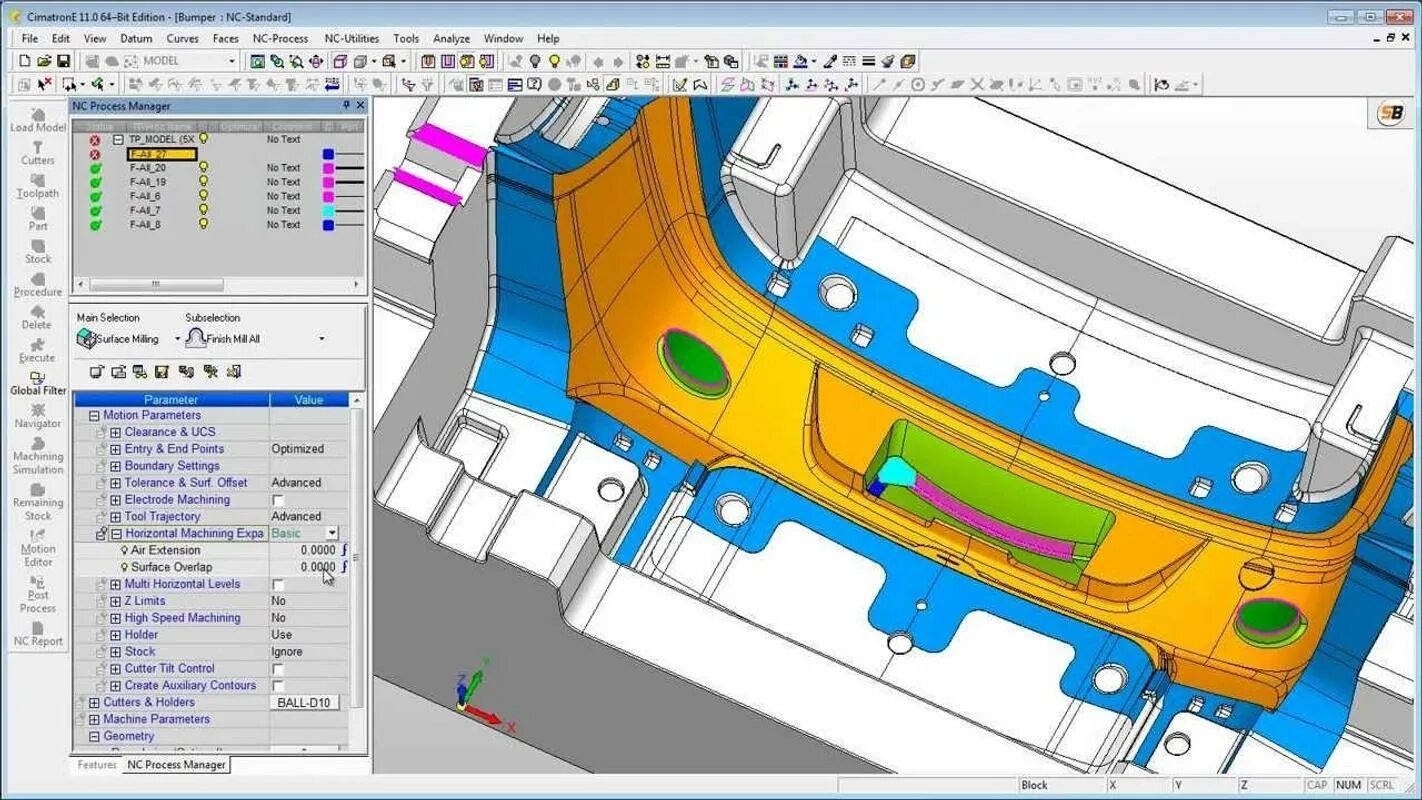Collapse the Motion Parameters group
The width and height of the screenshot is (1422, 800).
[x=94, y=415]
